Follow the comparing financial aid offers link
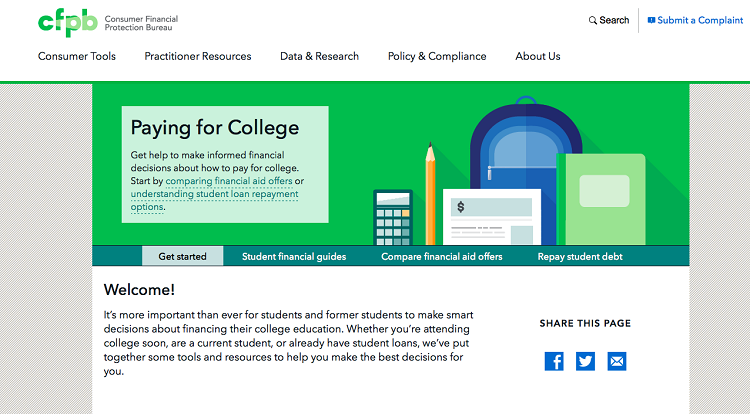The image size is (750, 414). [229, 181]
